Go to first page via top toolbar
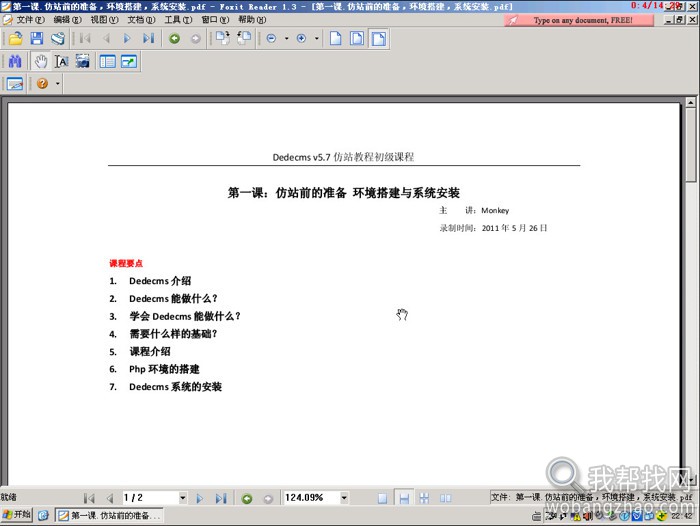Viewport: 700px width, 526px height. [x=85, y=38]
